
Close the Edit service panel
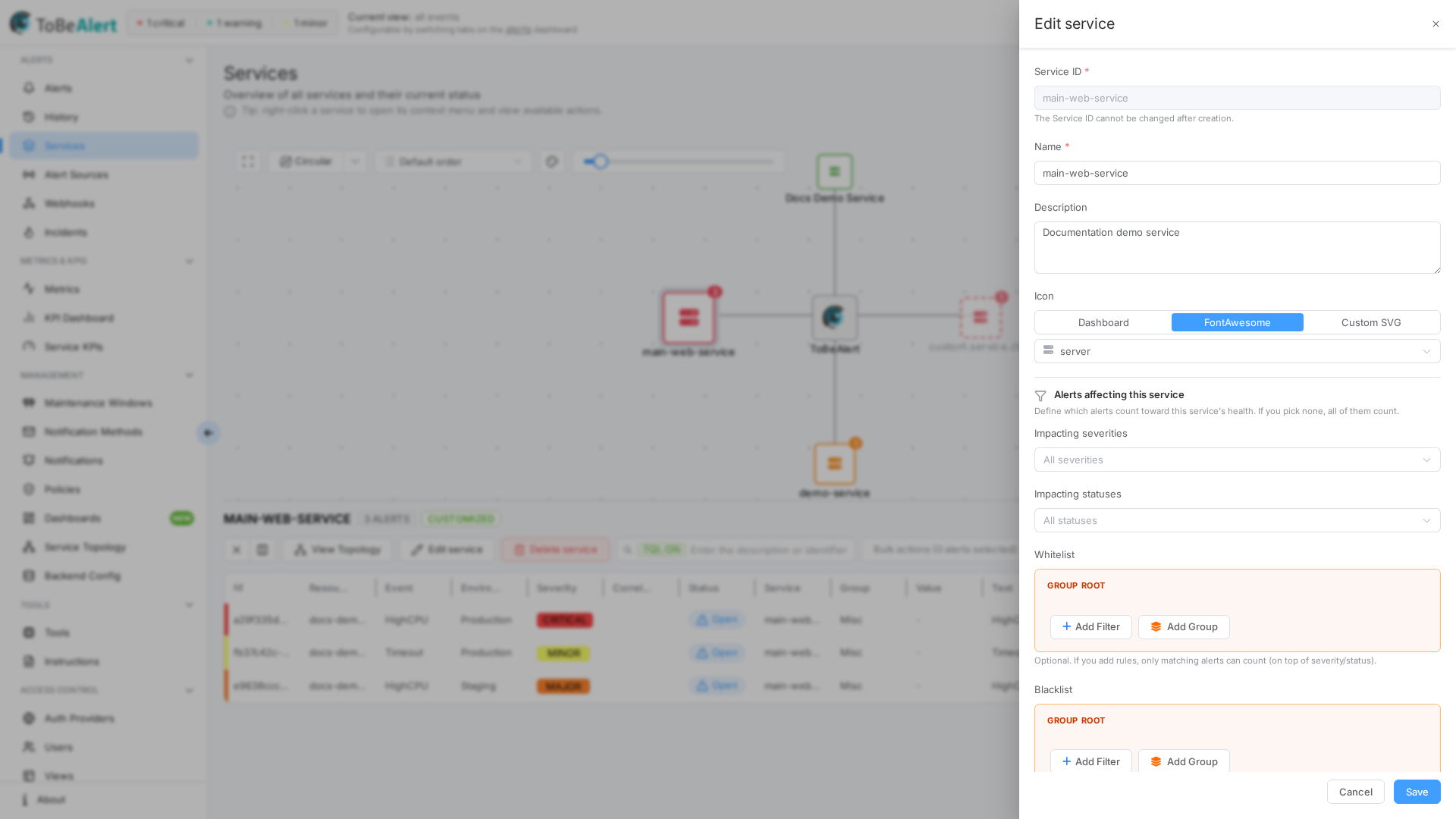[1436, 24]
